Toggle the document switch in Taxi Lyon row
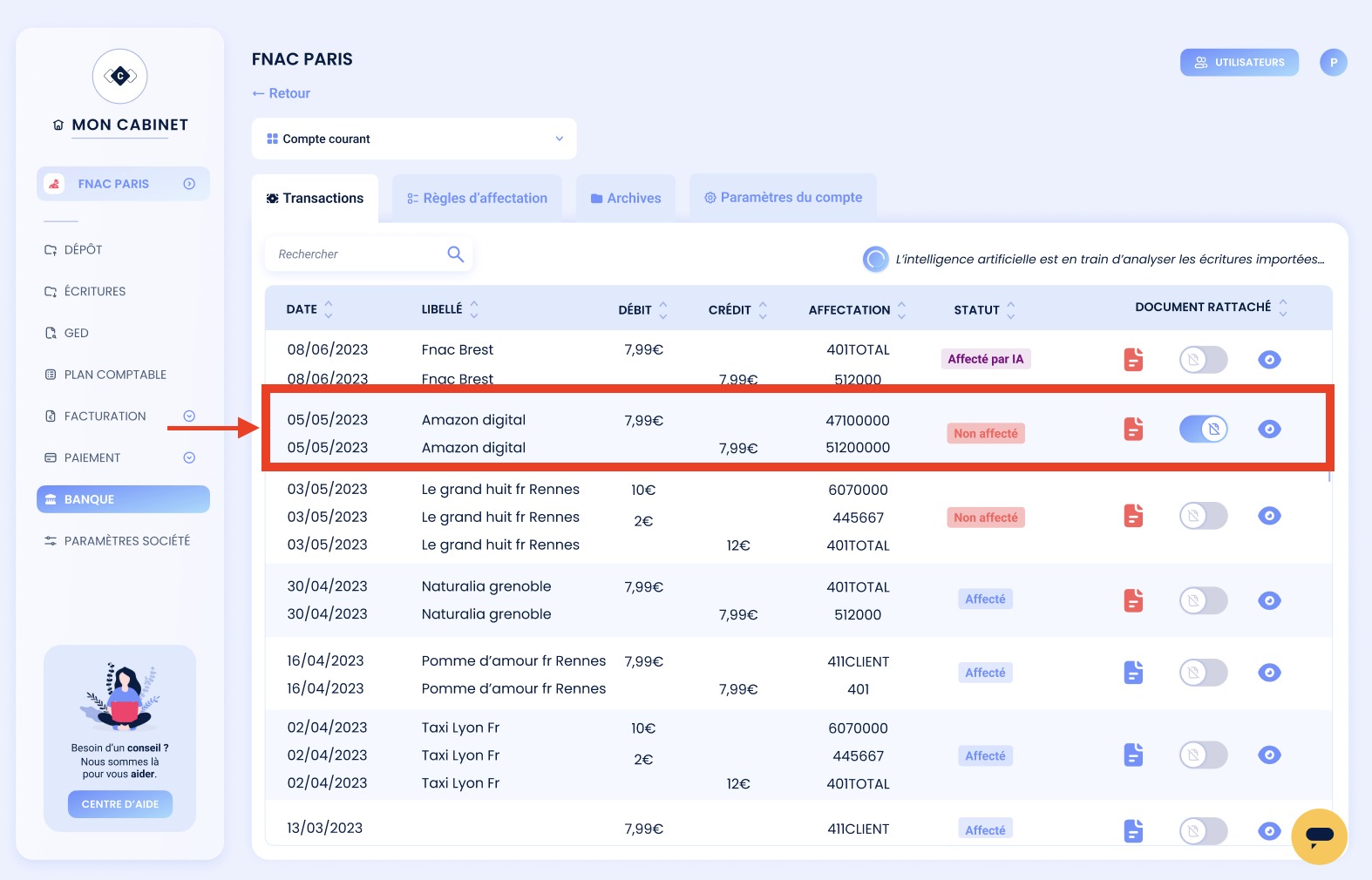Screen dimensions: 1372x880 1203,755
